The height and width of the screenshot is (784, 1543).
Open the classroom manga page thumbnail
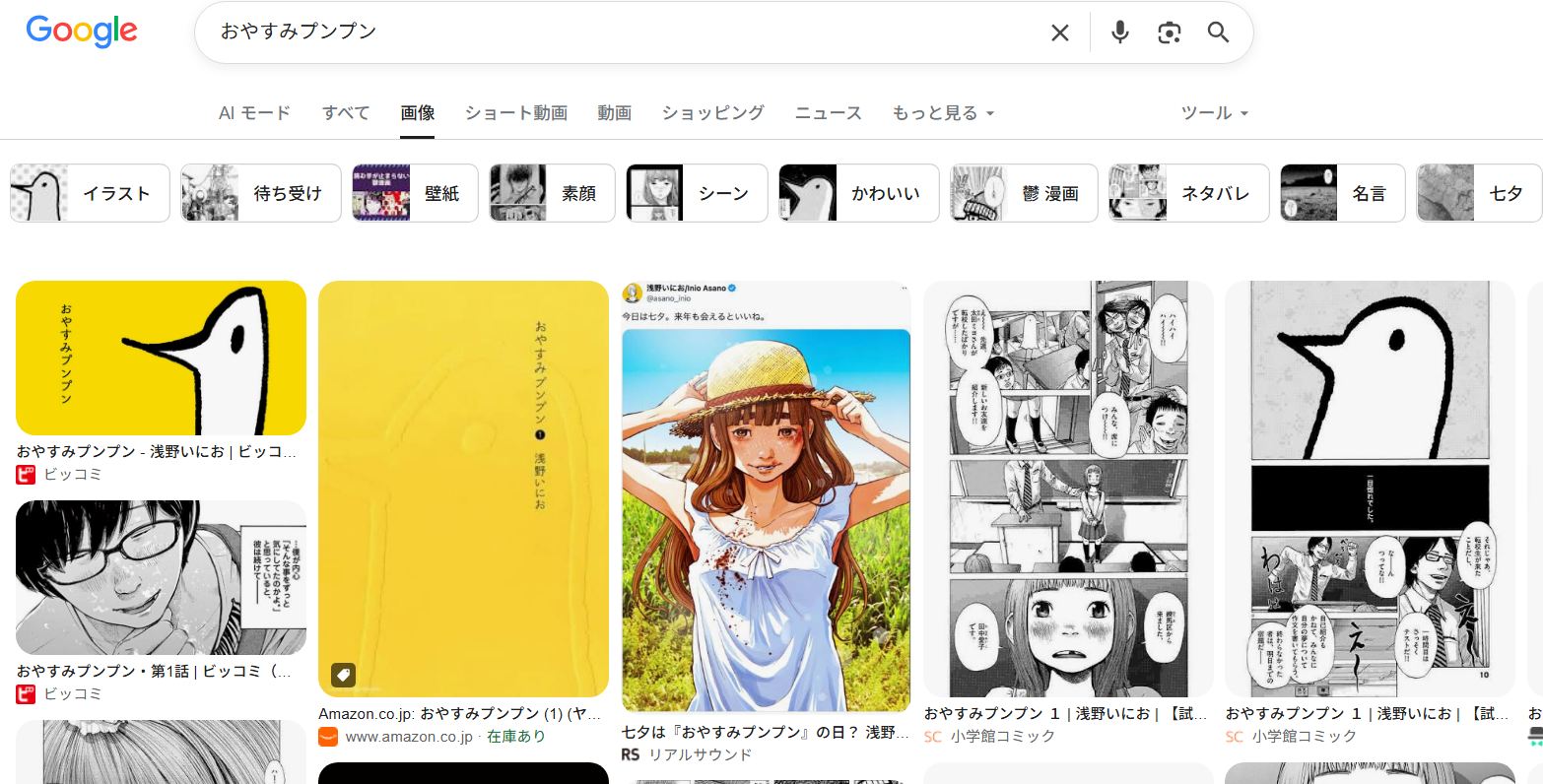pos(1068,489)
